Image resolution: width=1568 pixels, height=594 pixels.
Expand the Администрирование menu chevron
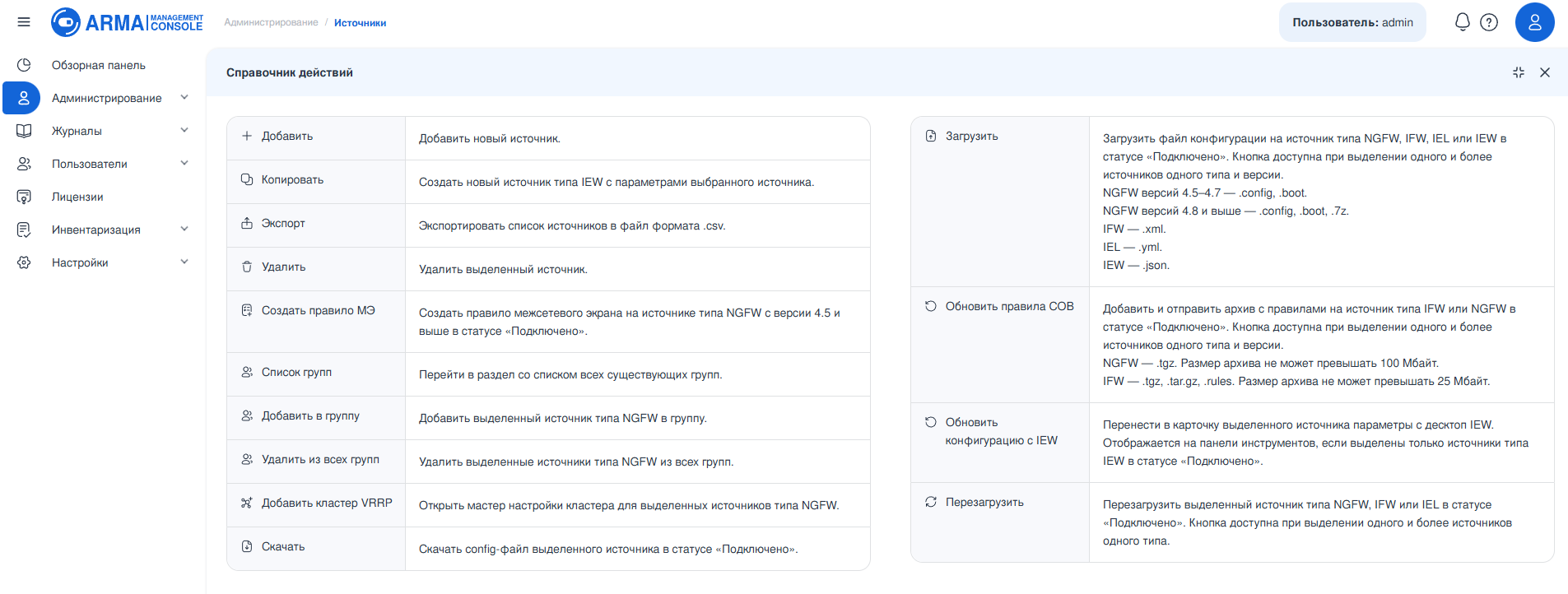[x=184, y=97]
